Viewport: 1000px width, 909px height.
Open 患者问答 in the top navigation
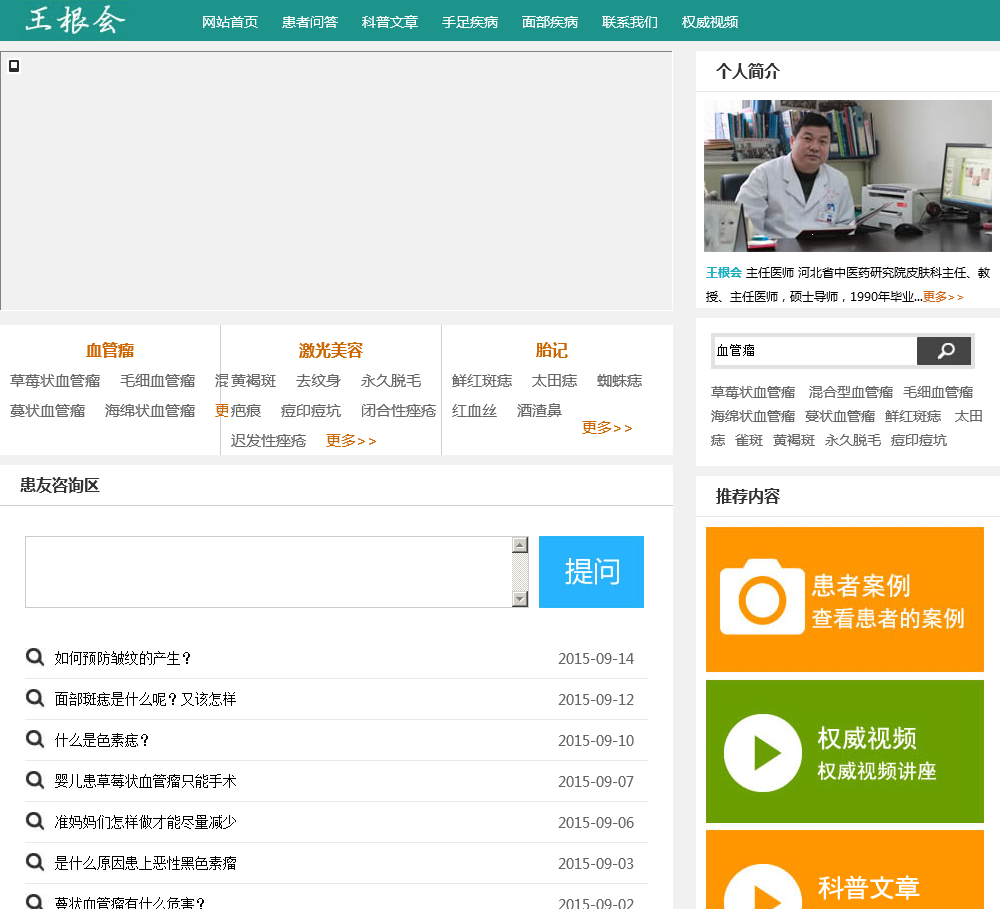point(310,22)
